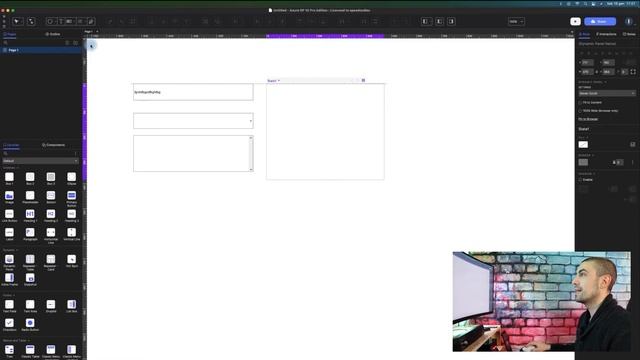Viewport: 640px width, 360px height.
Task: Toggle the lock aspect ratio icon
Action: point(596,72)
